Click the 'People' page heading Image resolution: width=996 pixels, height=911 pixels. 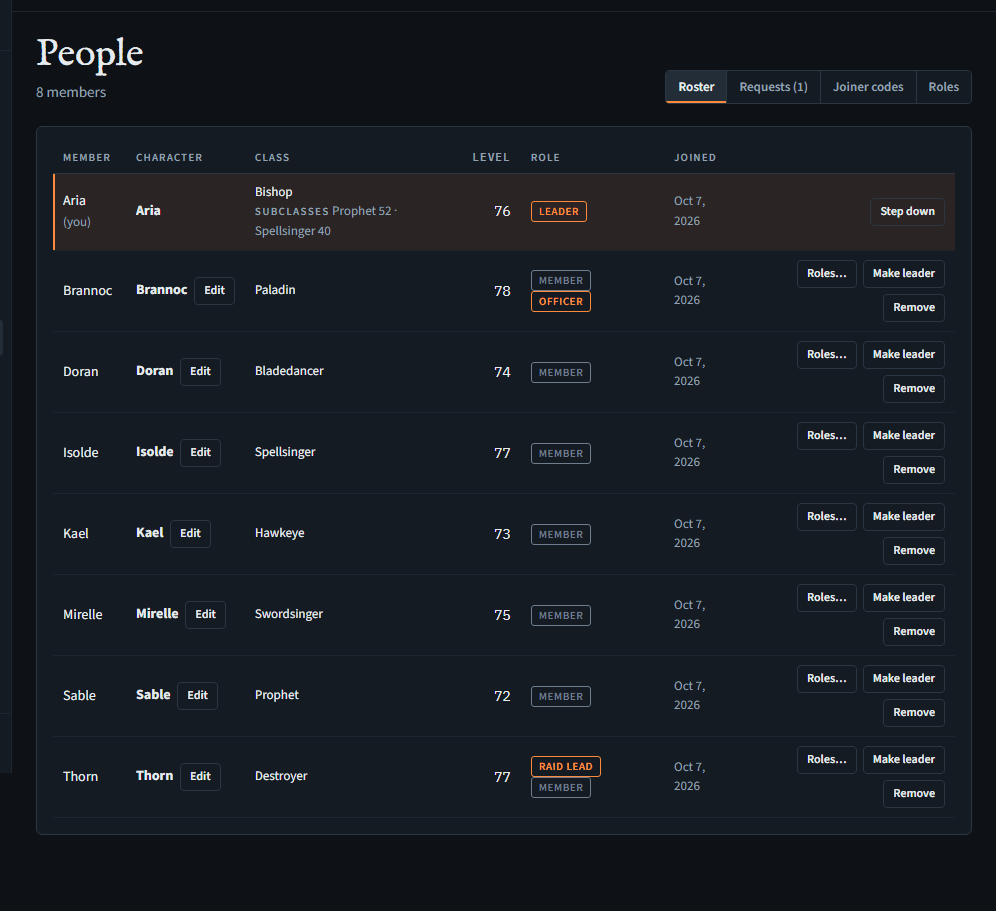(90, 54)
